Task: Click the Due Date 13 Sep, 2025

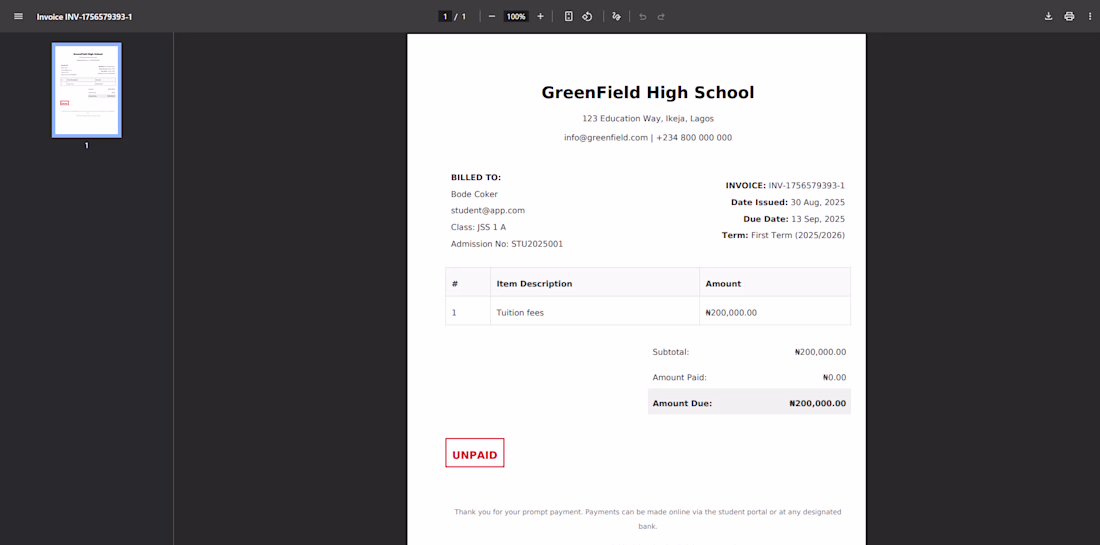Action: click(794, 219)
